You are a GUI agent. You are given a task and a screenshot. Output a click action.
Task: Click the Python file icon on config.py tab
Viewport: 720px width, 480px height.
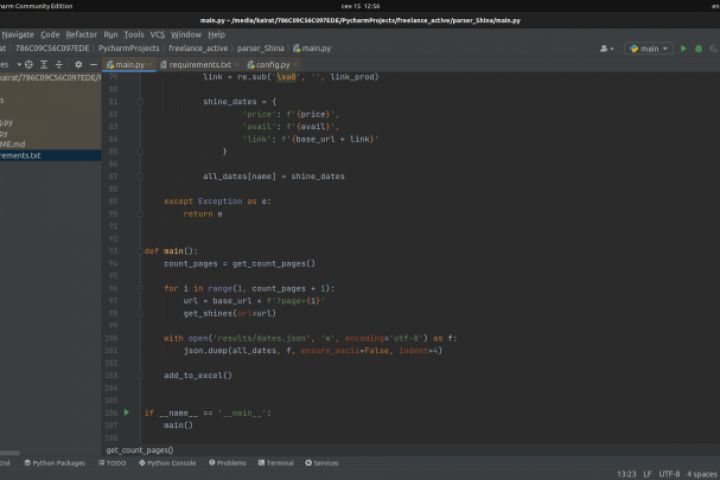pyautogui.click(x=251, y=65)
